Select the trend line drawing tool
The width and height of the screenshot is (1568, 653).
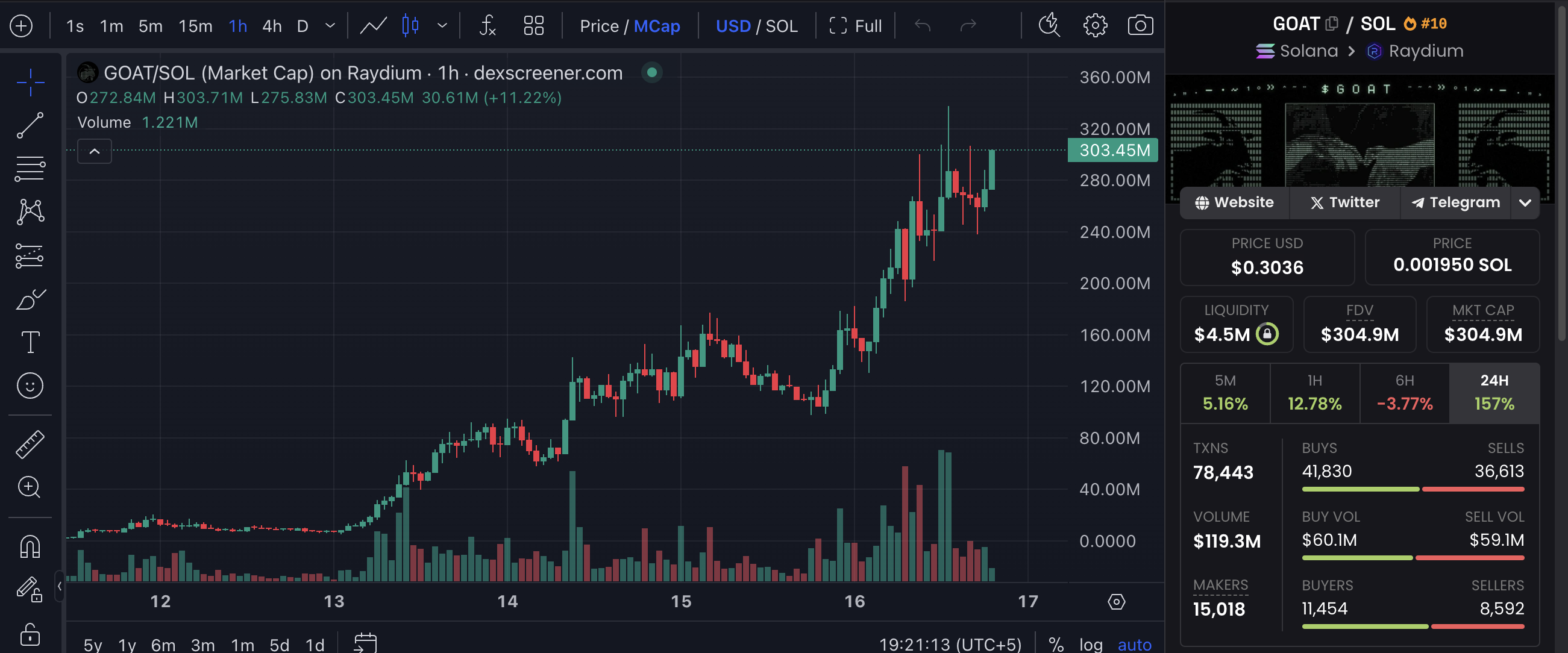tap(30, 125)
